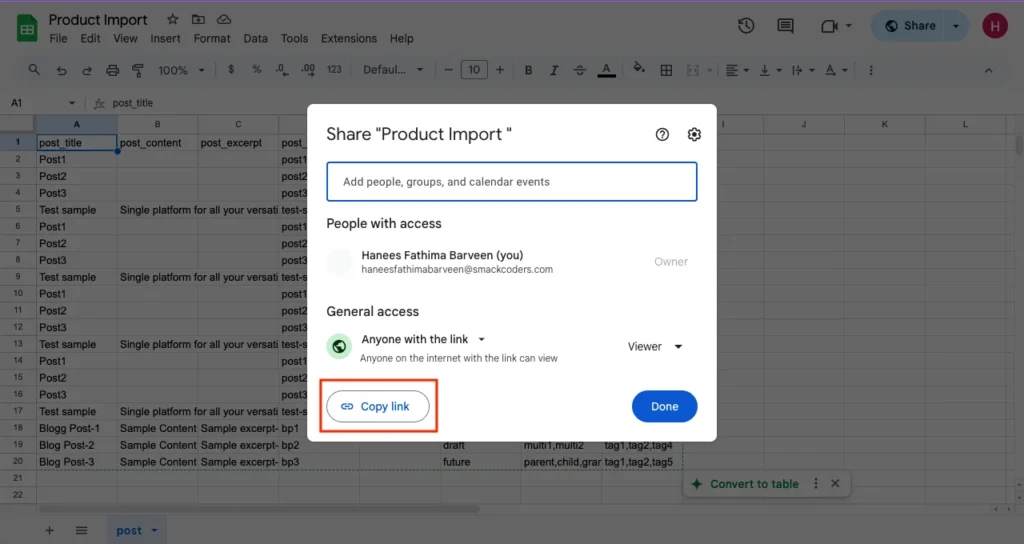Toggle bold formatting in toolbar
Viewport: 1024px width, 544px height.
(x=528, y=71)
